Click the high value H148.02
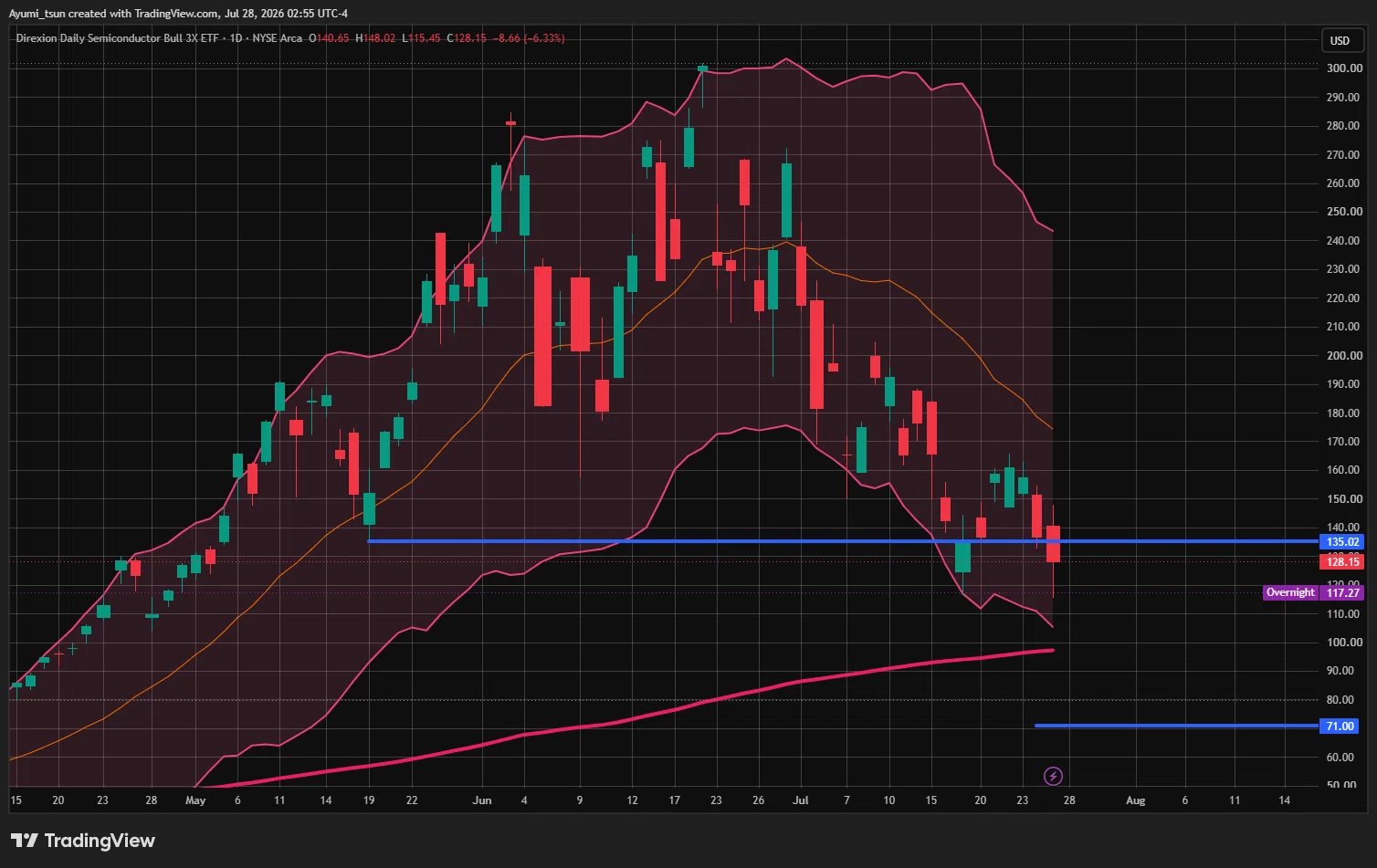The width and height of the screenshot is (1377, 868). click(x=375, y=38)
